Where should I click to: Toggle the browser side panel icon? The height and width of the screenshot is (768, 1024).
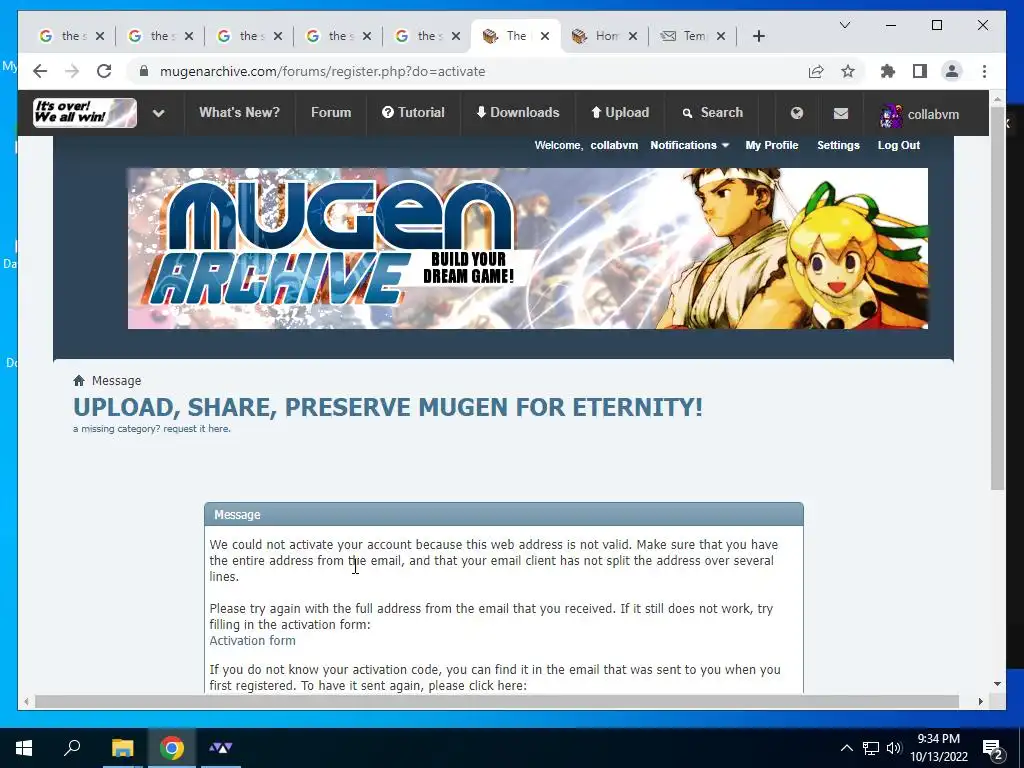click(920, 71)
